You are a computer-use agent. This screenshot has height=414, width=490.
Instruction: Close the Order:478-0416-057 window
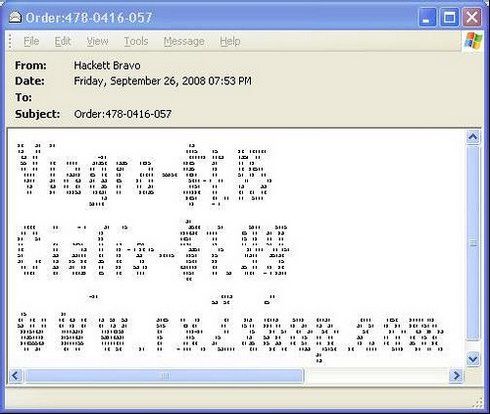click(x=472, y=17)
